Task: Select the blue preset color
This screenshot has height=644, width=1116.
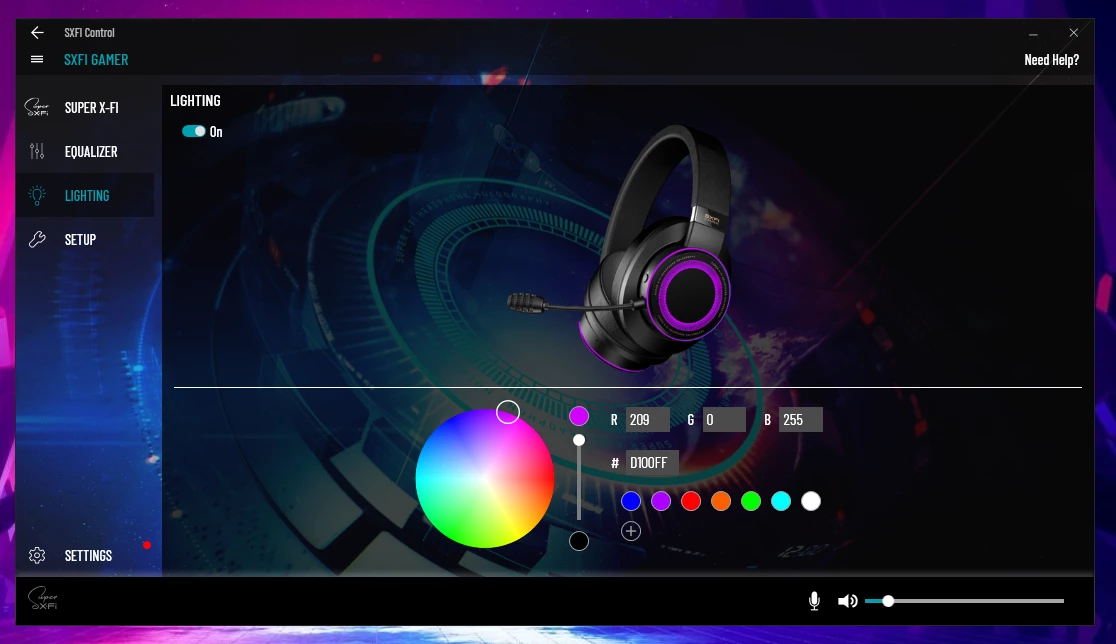Action: [x=631, y=501]
